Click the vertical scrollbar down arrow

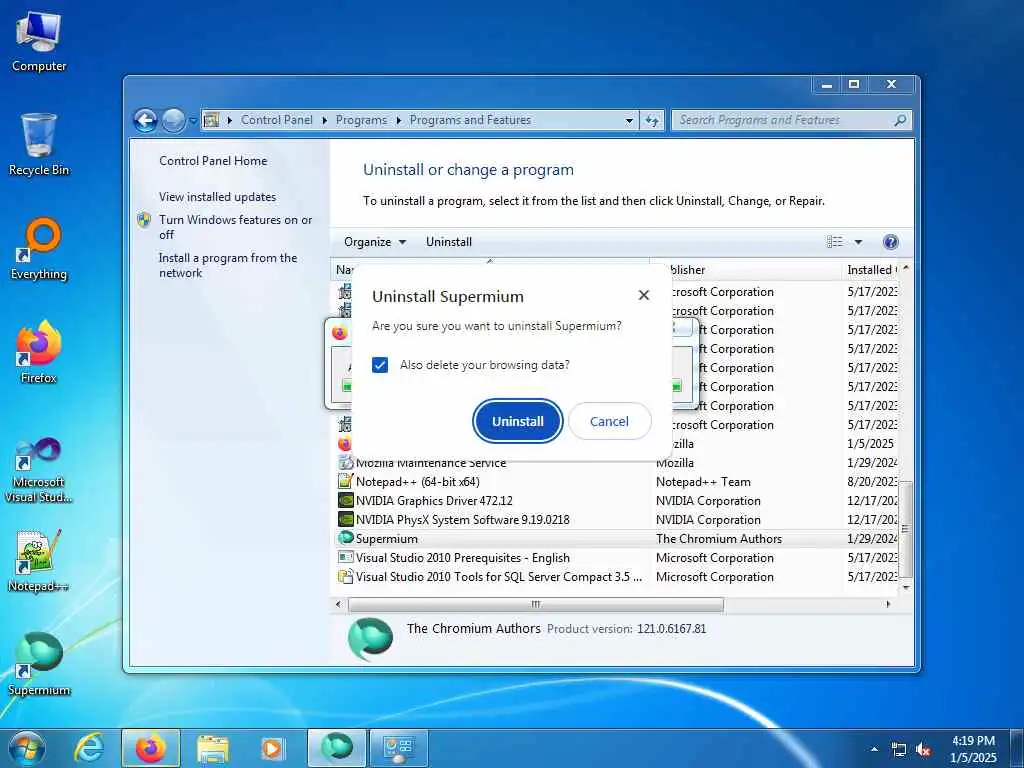click(906, 587)
